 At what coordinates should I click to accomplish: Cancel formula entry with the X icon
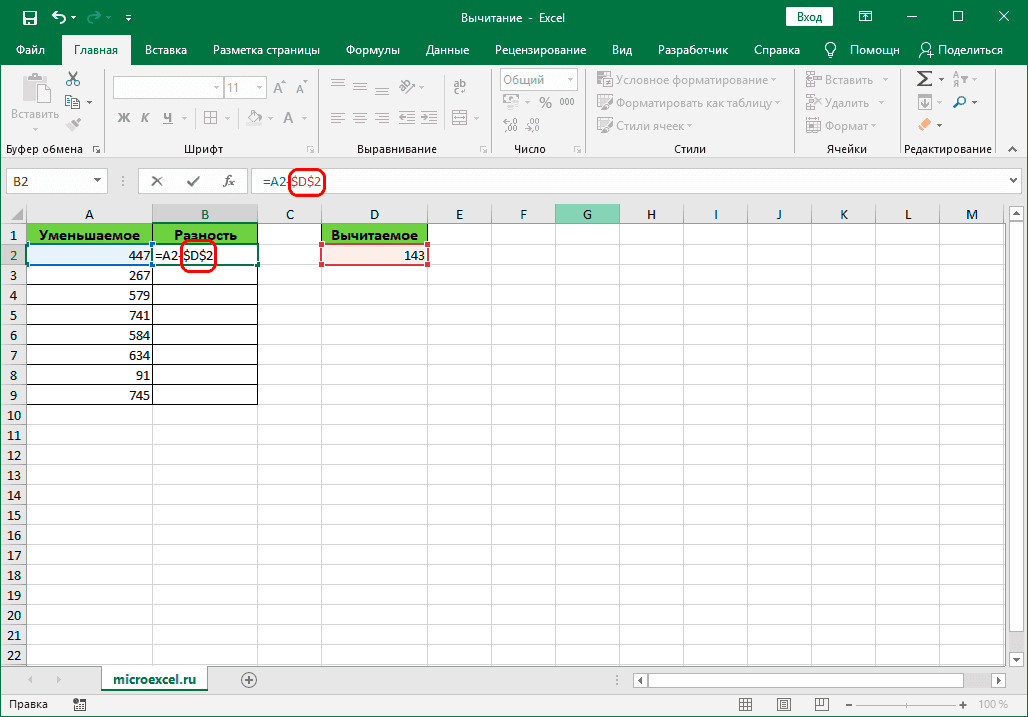pos(157,181)
